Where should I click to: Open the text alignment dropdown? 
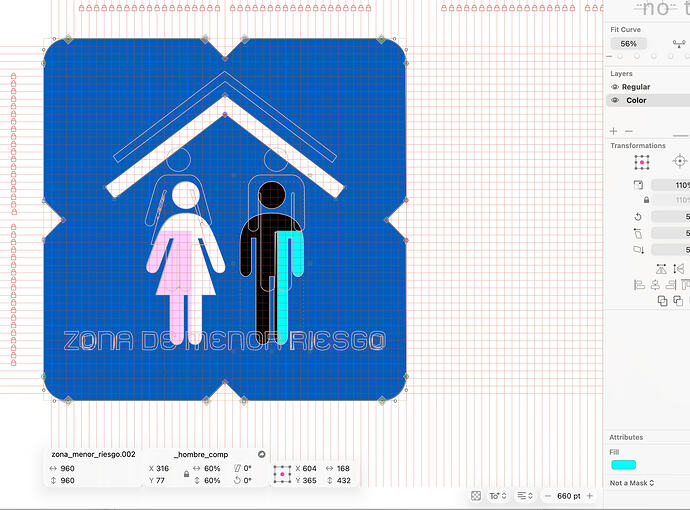click(525, 496)
